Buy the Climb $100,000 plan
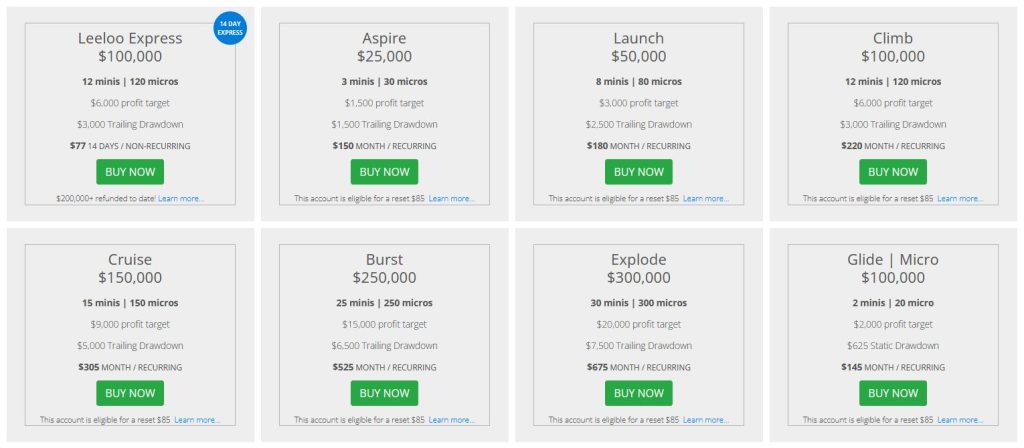The image size is (1024, 448). tap(893, 172)
